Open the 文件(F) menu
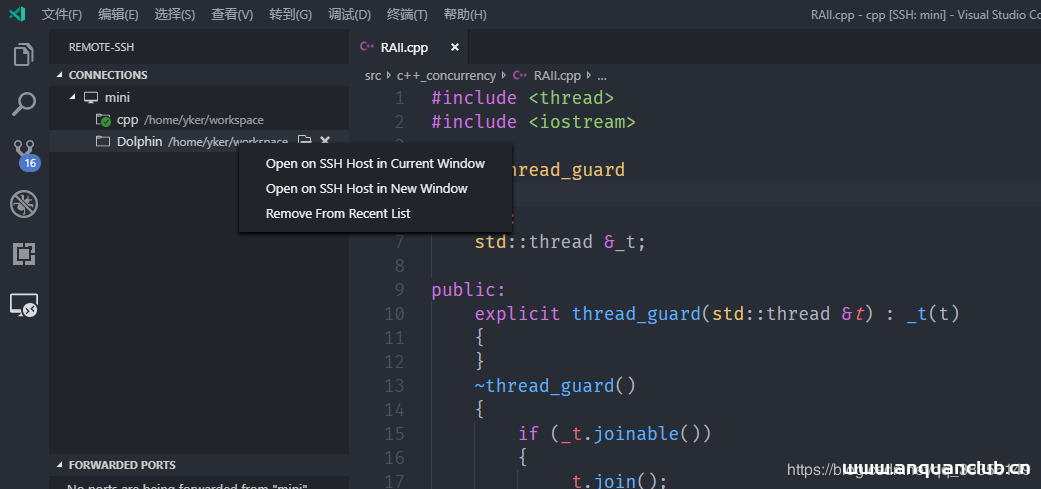This screenshot has height=489, width=1041. coord(62,15)
